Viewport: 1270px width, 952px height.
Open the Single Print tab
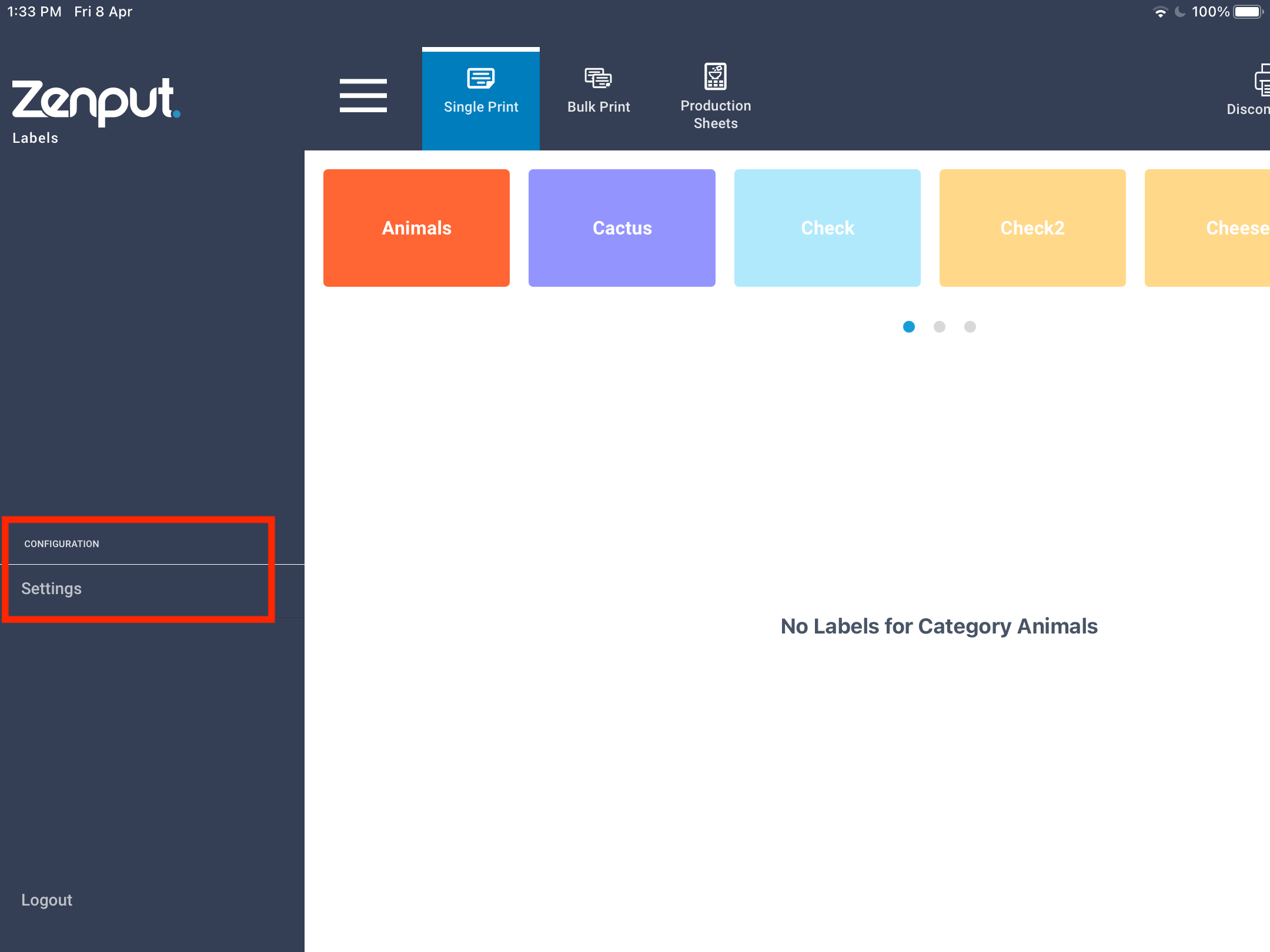tap(481, 99)
